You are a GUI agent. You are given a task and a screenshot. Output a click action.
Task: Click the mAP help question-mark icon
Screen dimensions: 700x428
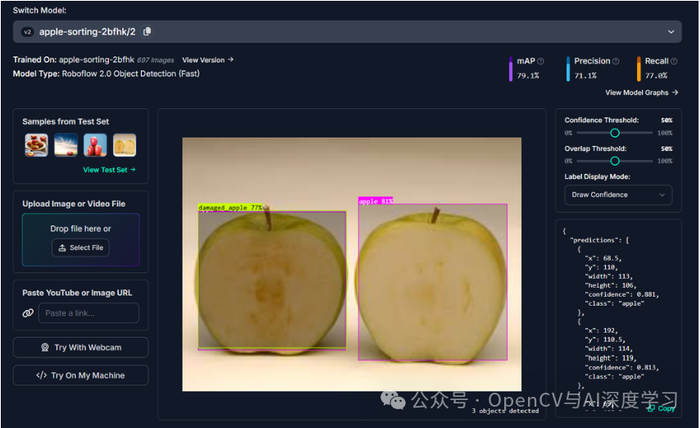click(x=541, y=61)
